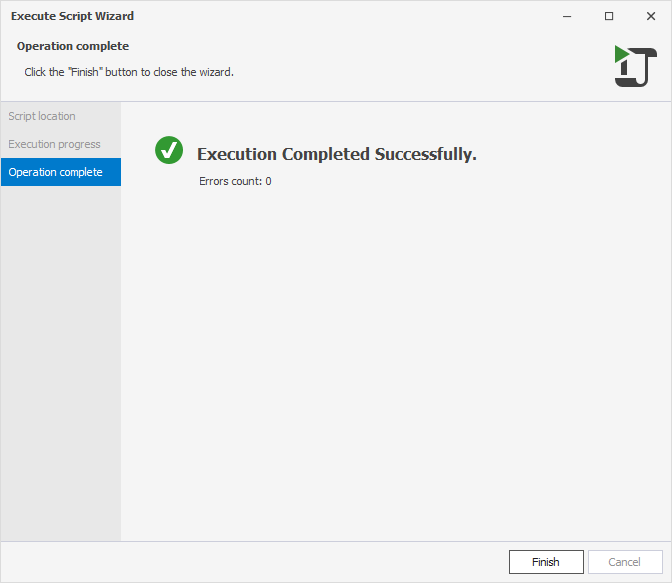Minimize the Execute Script Wizard window
672x583 pixels.
tap(567, 16)
